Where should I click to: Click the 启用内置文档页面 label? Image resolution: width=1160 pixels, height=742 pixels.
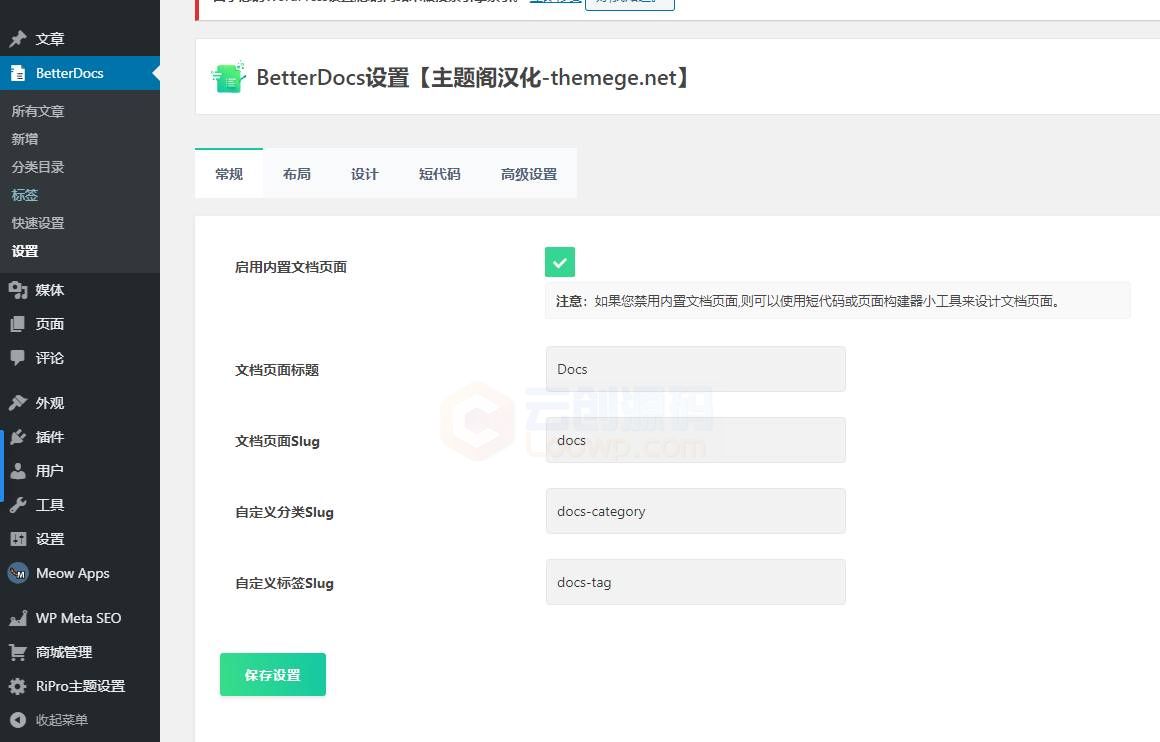click(x=291, y=267)
